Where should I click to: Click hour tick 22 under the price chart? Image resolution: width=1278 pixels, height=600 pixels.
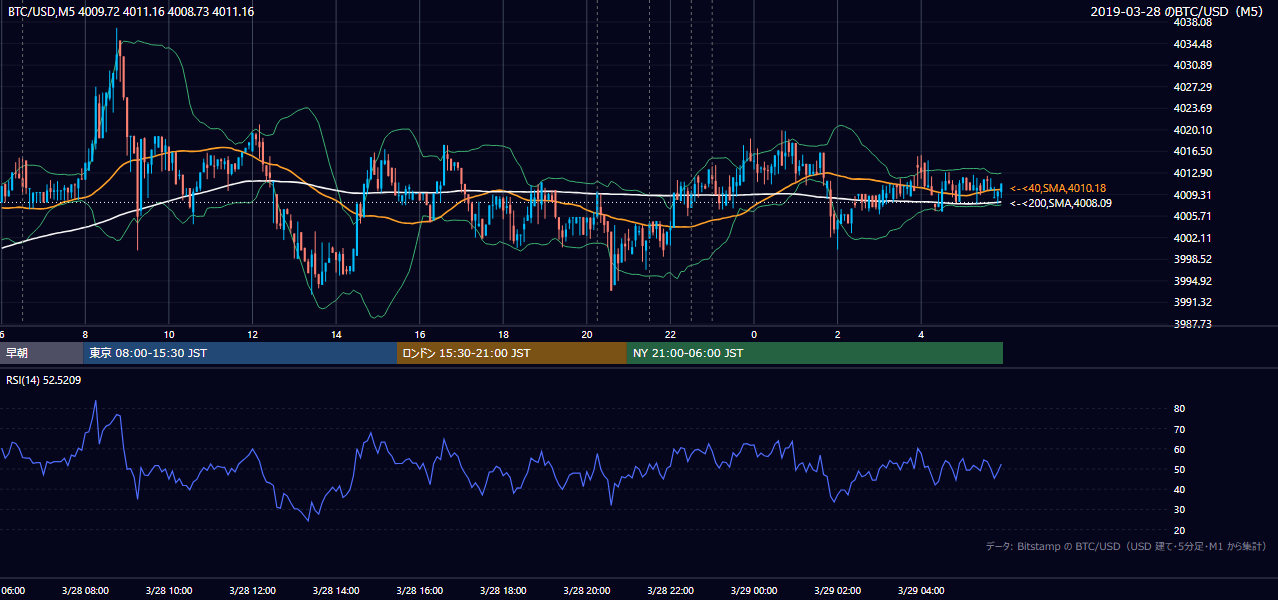670,334
